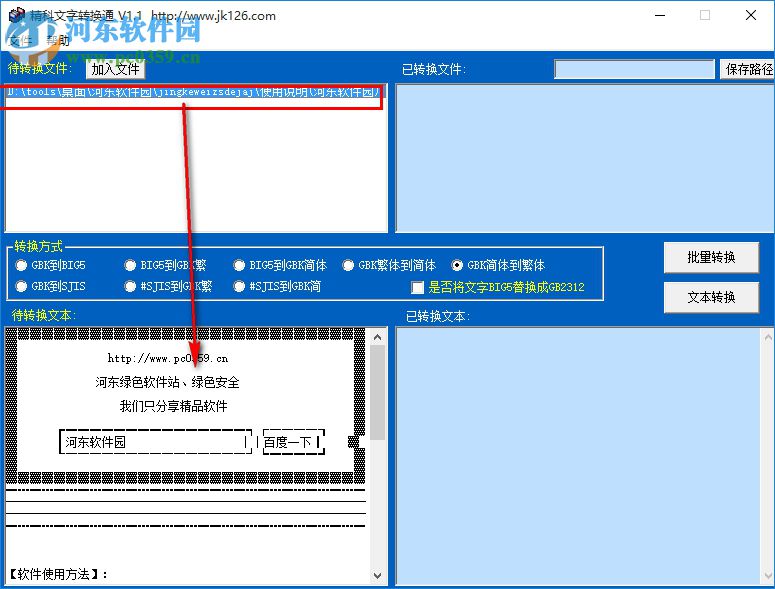Click the 加入文件 button

(116, 69)
